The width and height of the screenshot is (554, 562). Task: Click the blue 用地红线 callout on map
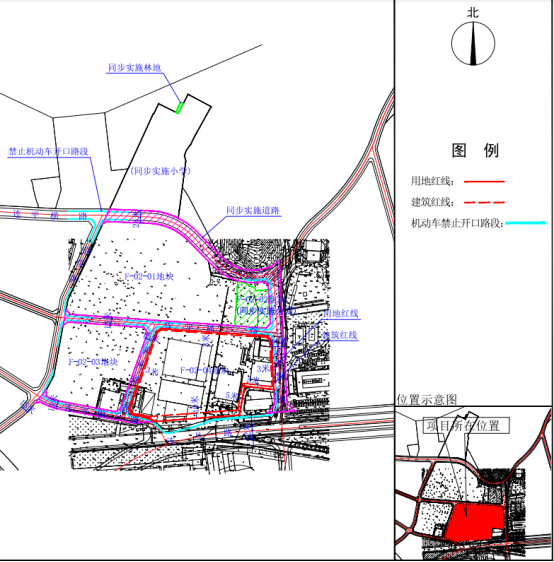pyautogui.click(x=341, y=313)
